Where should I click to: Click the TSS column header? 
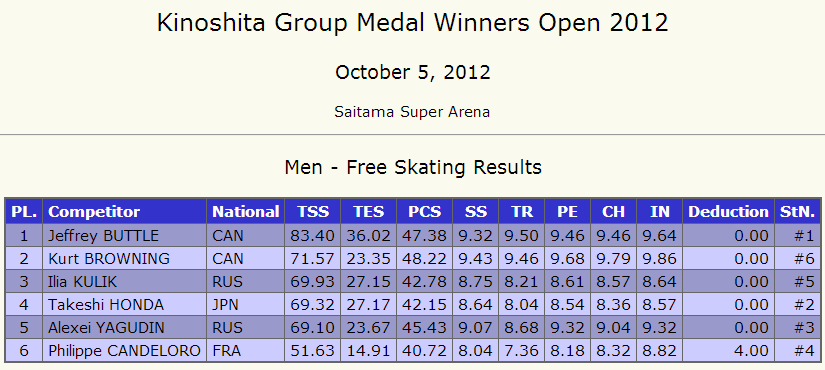tap(313, 212)
